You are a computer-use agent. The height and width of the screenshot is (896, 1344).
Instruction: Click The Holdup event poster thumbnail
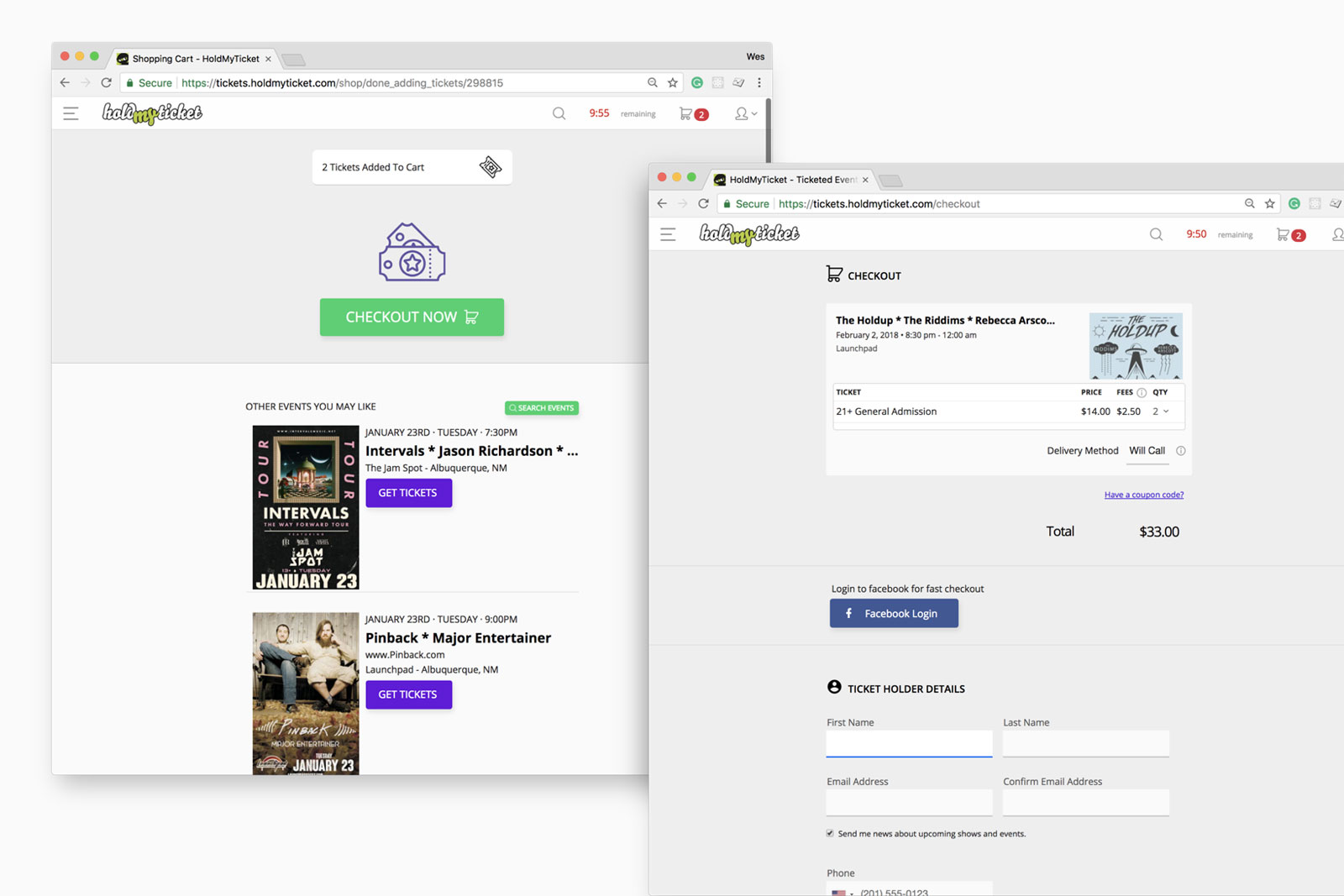pos(1136,346)
